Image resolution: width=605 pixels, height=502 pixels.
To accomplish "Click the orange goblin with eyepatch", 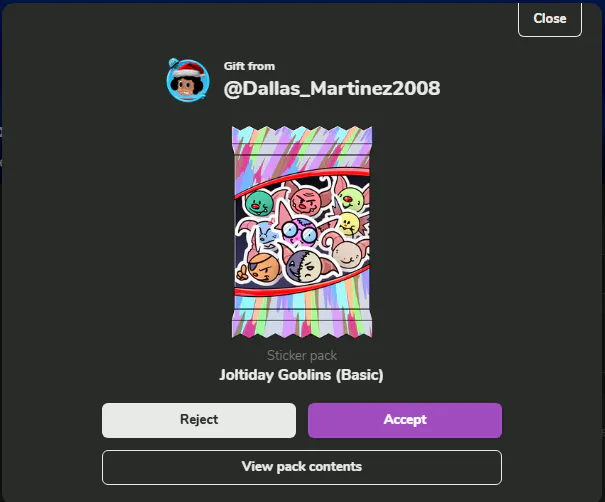I will tap(262, 267).
